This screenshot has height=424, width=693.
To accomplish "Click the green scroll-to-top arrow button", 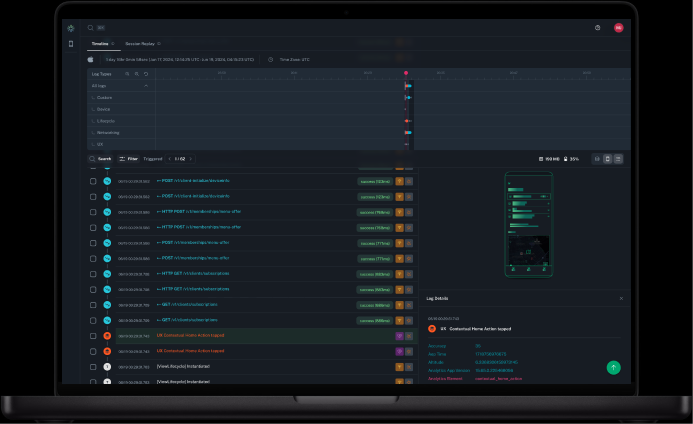I will pos(613,367).
